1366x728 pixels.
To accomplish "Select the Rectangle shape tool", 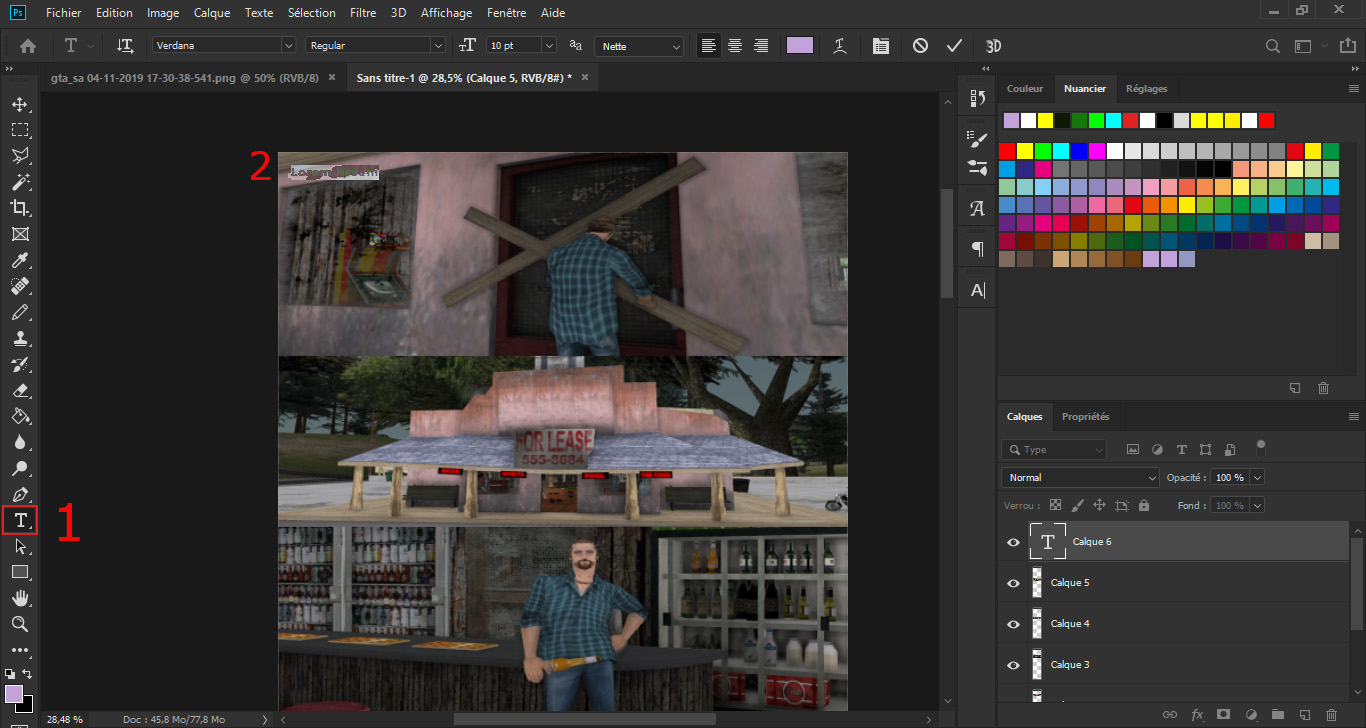I will tap(19, 572).
